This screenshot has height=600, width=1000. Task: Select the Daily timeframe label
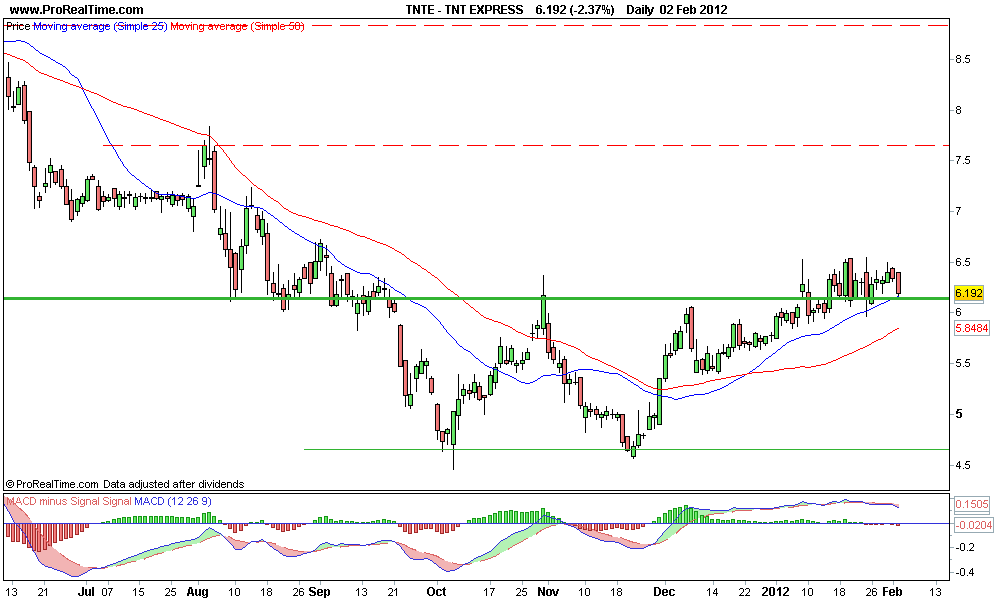point(640,10)
